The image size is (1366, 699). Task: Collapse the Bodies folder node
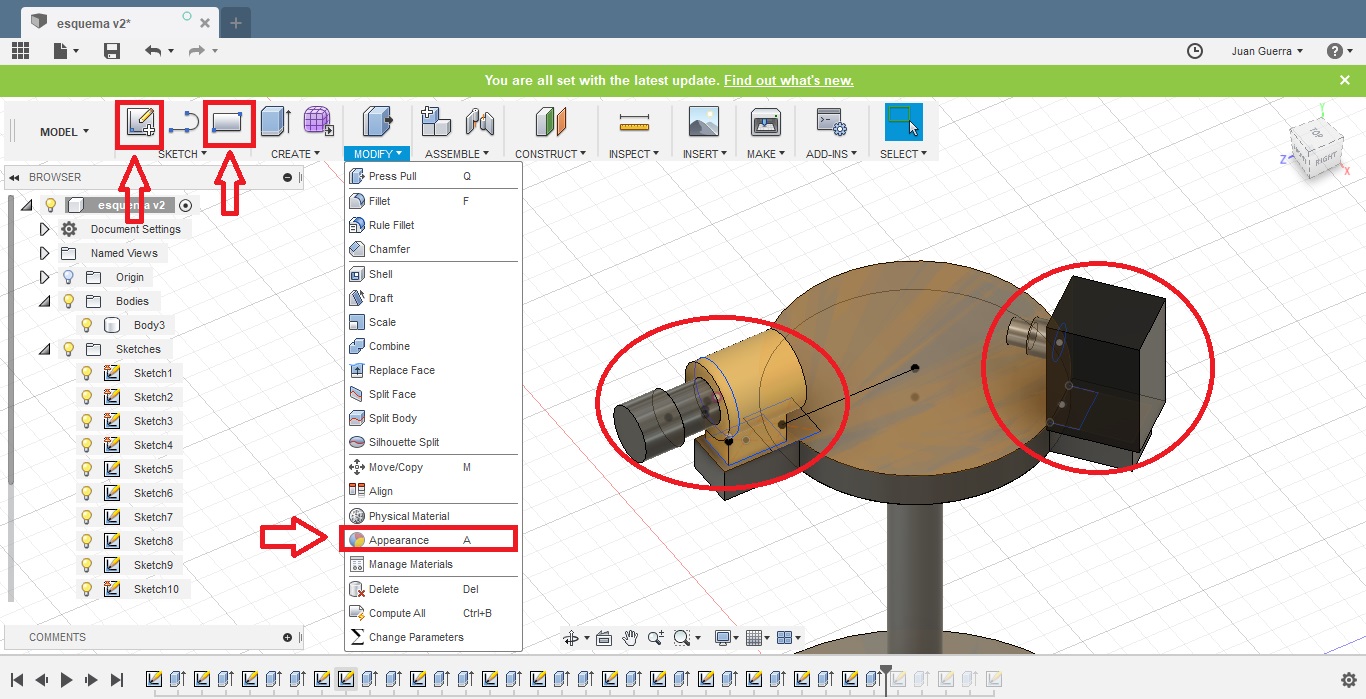44,301
